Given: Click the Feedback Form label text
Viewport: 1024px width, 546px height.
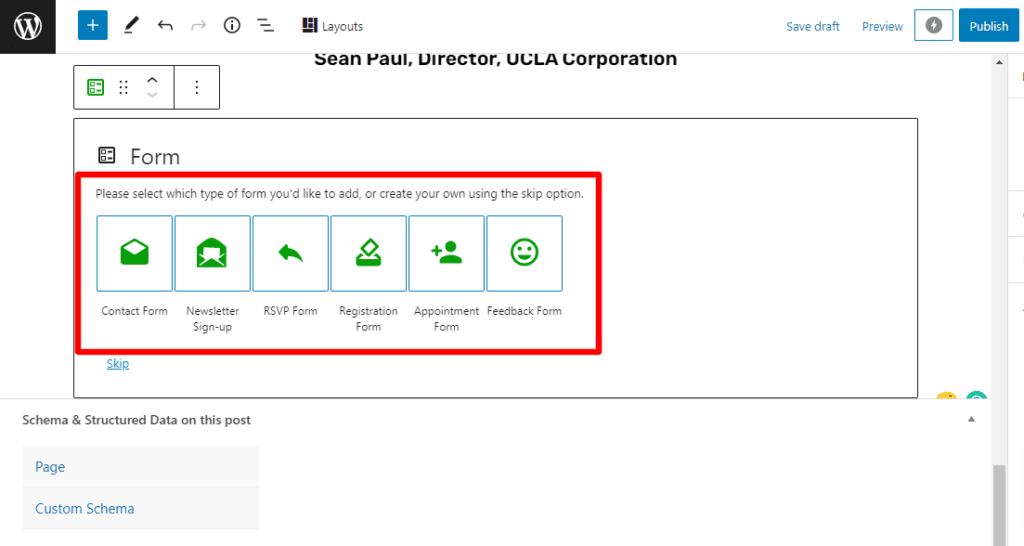Looking at the screenshot, I should point(524,311).
